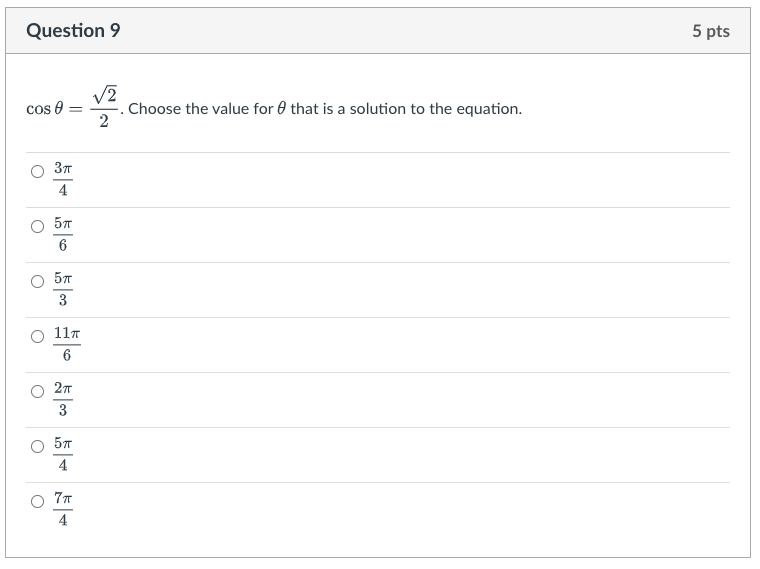Click the 3π/4 fraction label
The image size is (760, 569).
(63, 179)
